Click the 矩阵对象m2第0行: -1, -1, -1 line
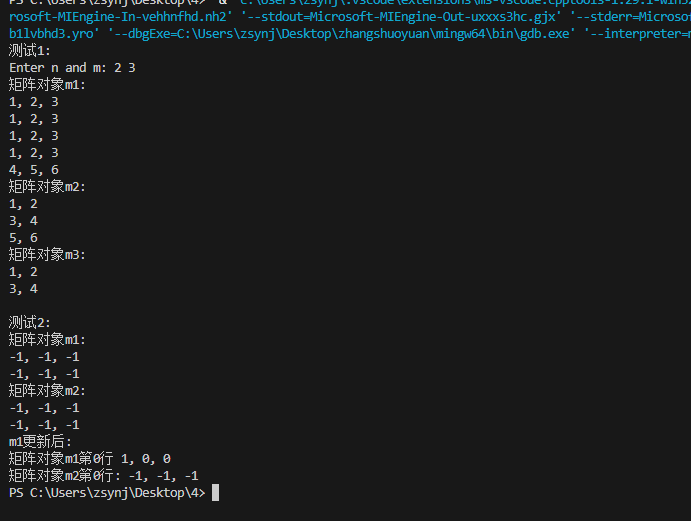The width and height of the screenshot is (691, 521). (x=104, y=476)
